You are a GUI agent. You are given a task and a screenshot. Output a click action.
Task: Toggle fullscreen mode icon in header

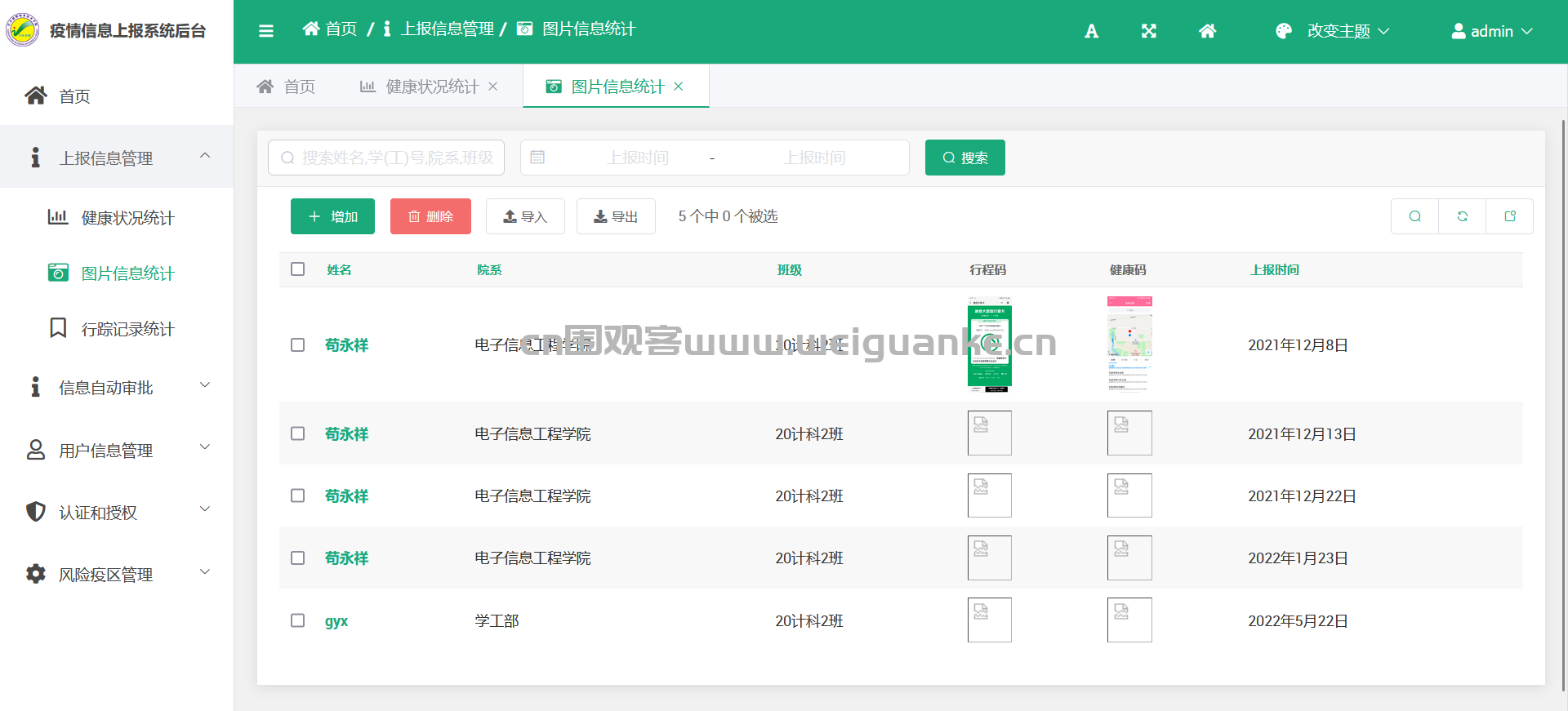[1149, 31]
